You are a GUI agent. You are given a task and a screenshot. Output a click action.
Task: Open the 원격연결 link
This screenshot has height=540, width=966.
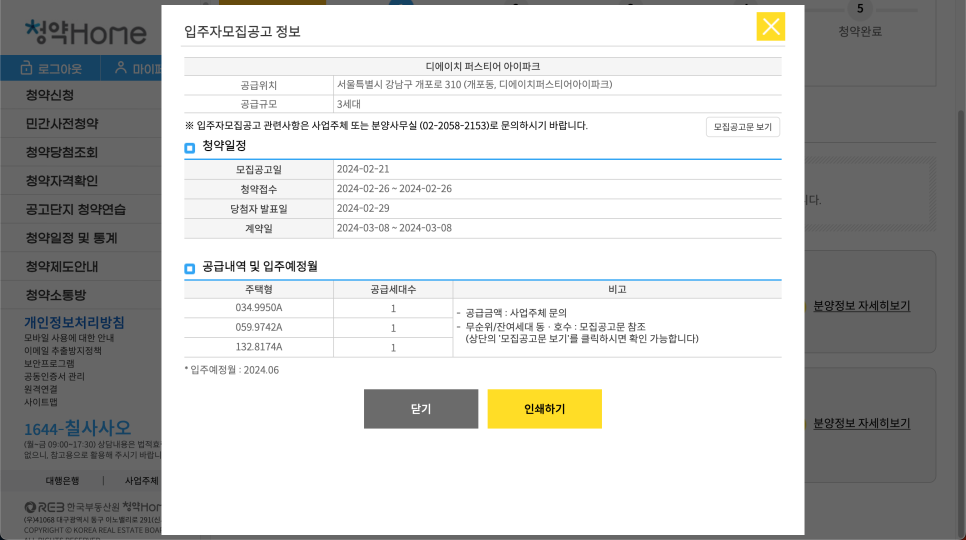41,390
